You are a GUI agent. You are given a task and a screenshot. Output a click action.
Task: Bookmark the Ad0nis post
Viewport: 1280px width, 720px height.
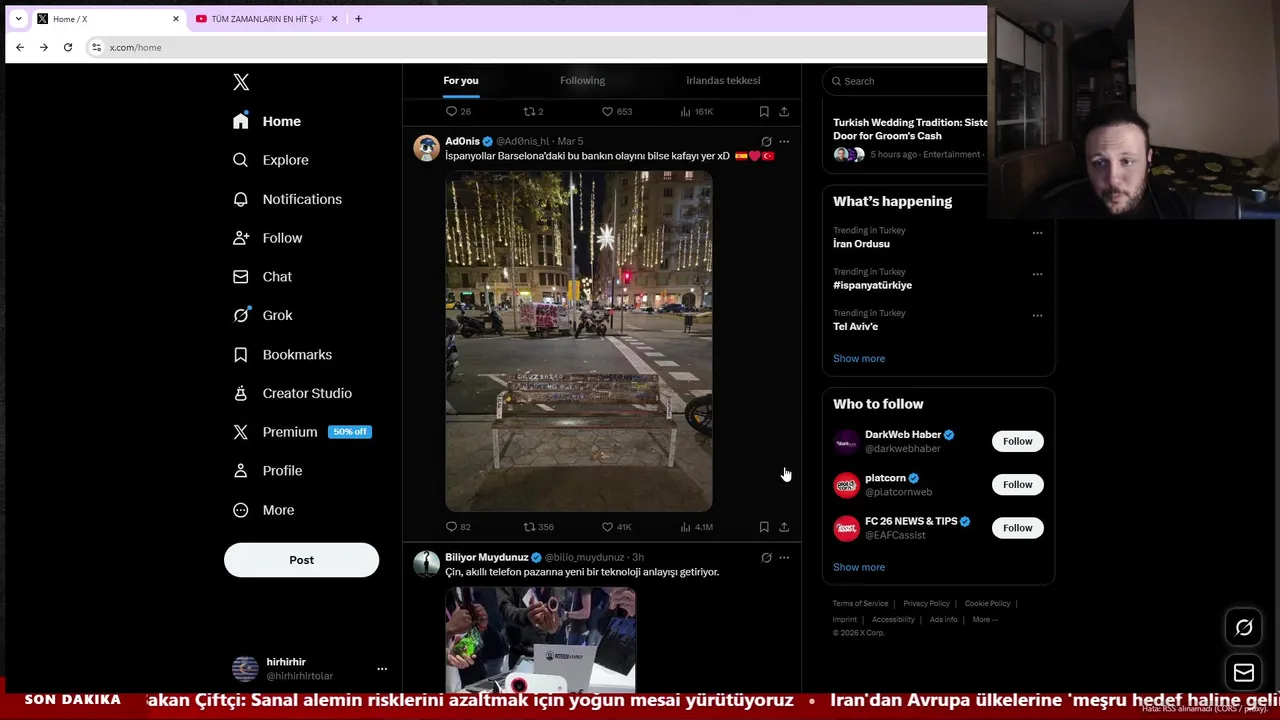pyautogui.click(x=764, y=527)
